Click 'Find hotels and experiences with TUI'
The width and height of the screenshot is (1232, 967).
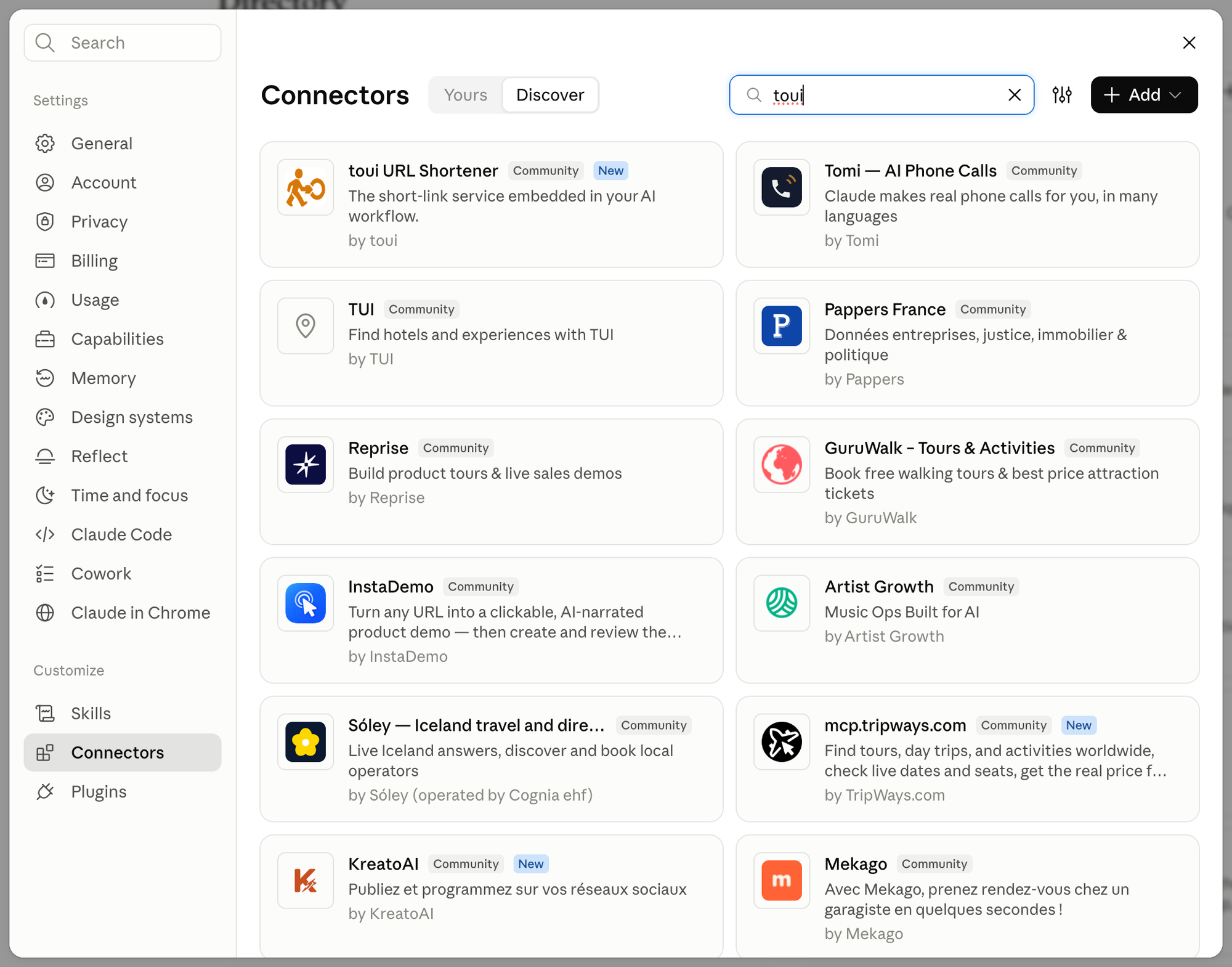(x=481, y=335)
